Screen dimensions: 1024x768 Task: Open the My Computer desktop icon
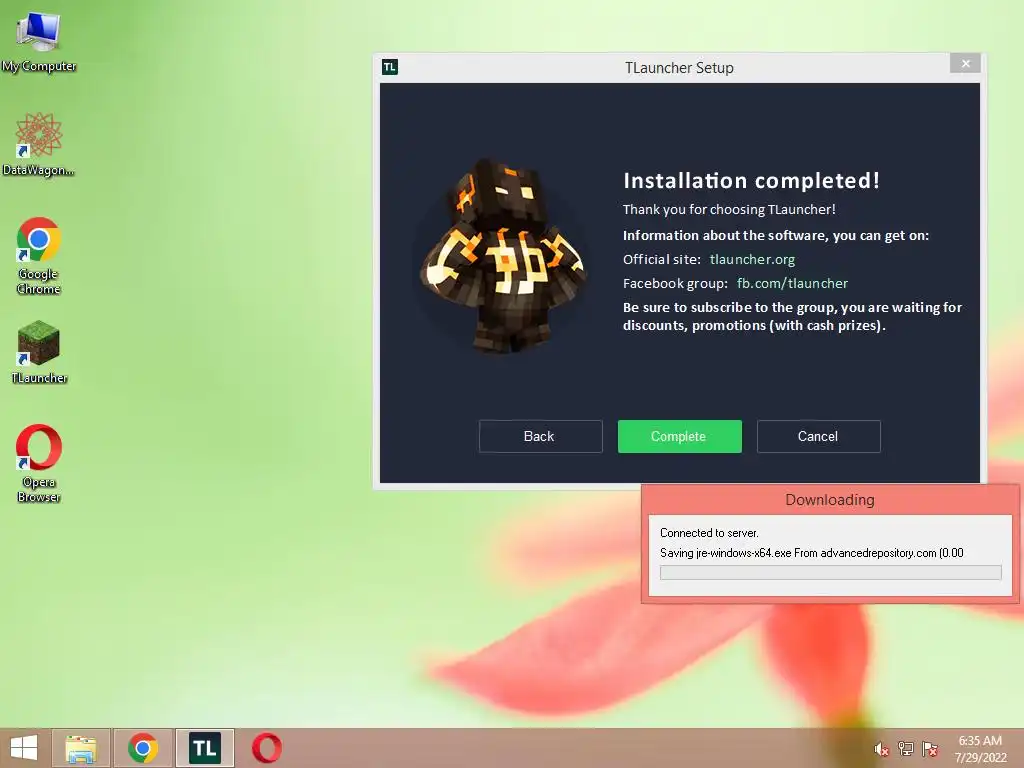pyautogui.click(x=39, y=40)
